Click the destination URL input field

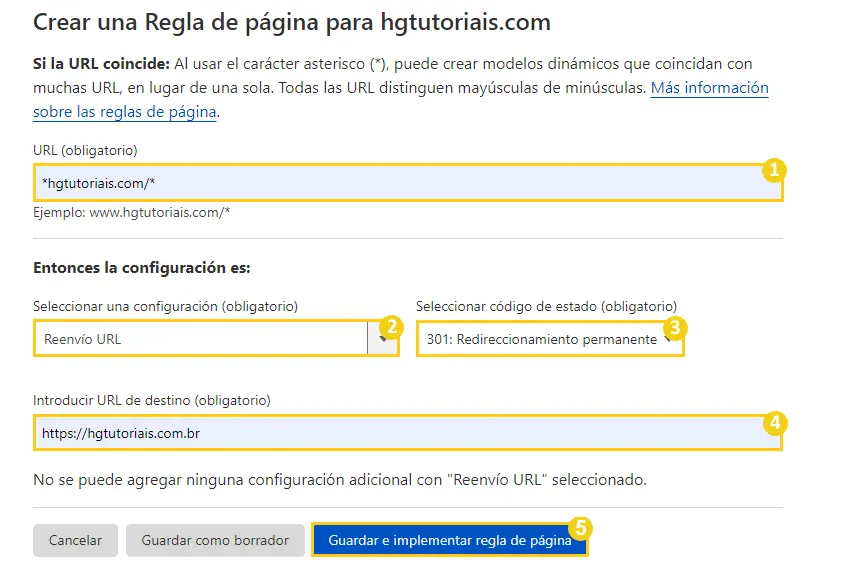tap(408, 433)
